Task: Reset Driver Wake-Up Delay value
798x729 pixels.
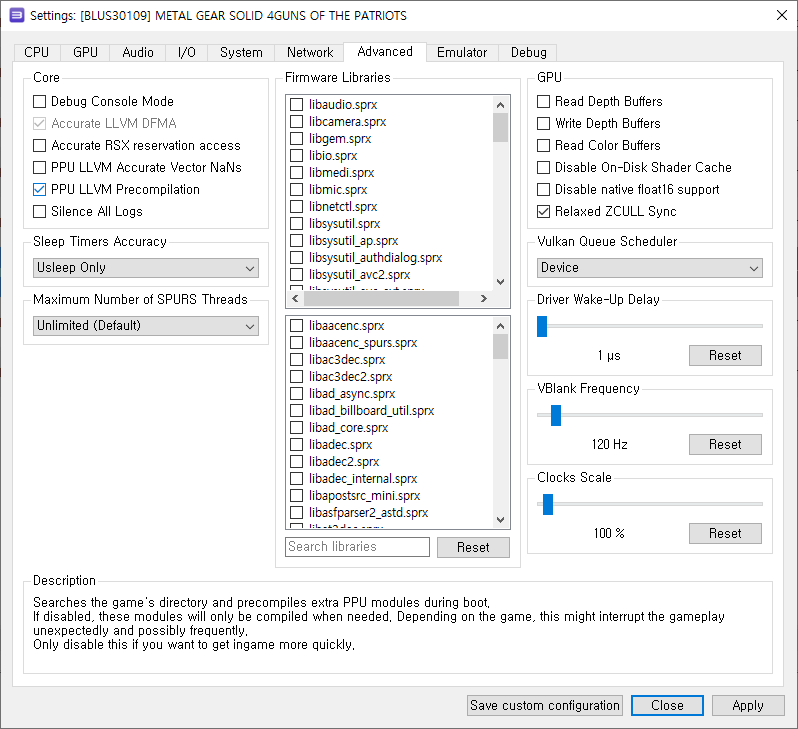Action: tap(725, 355)
